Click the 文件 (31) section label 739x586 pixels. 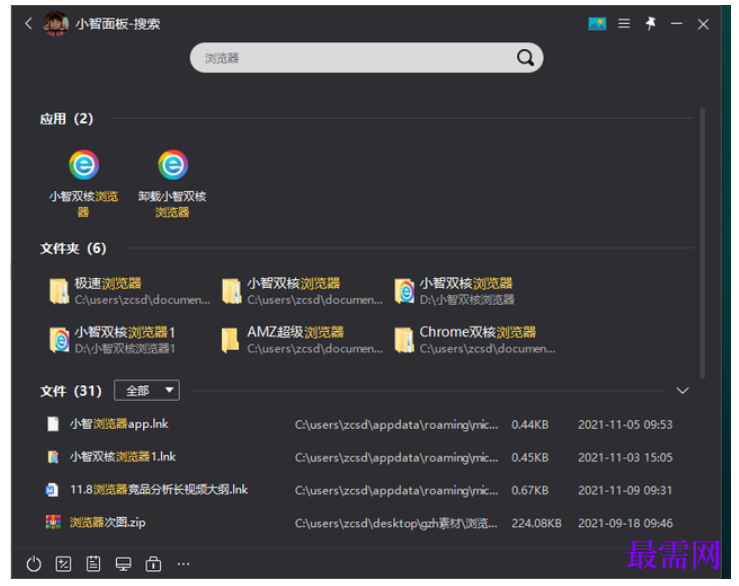point(71,391)
